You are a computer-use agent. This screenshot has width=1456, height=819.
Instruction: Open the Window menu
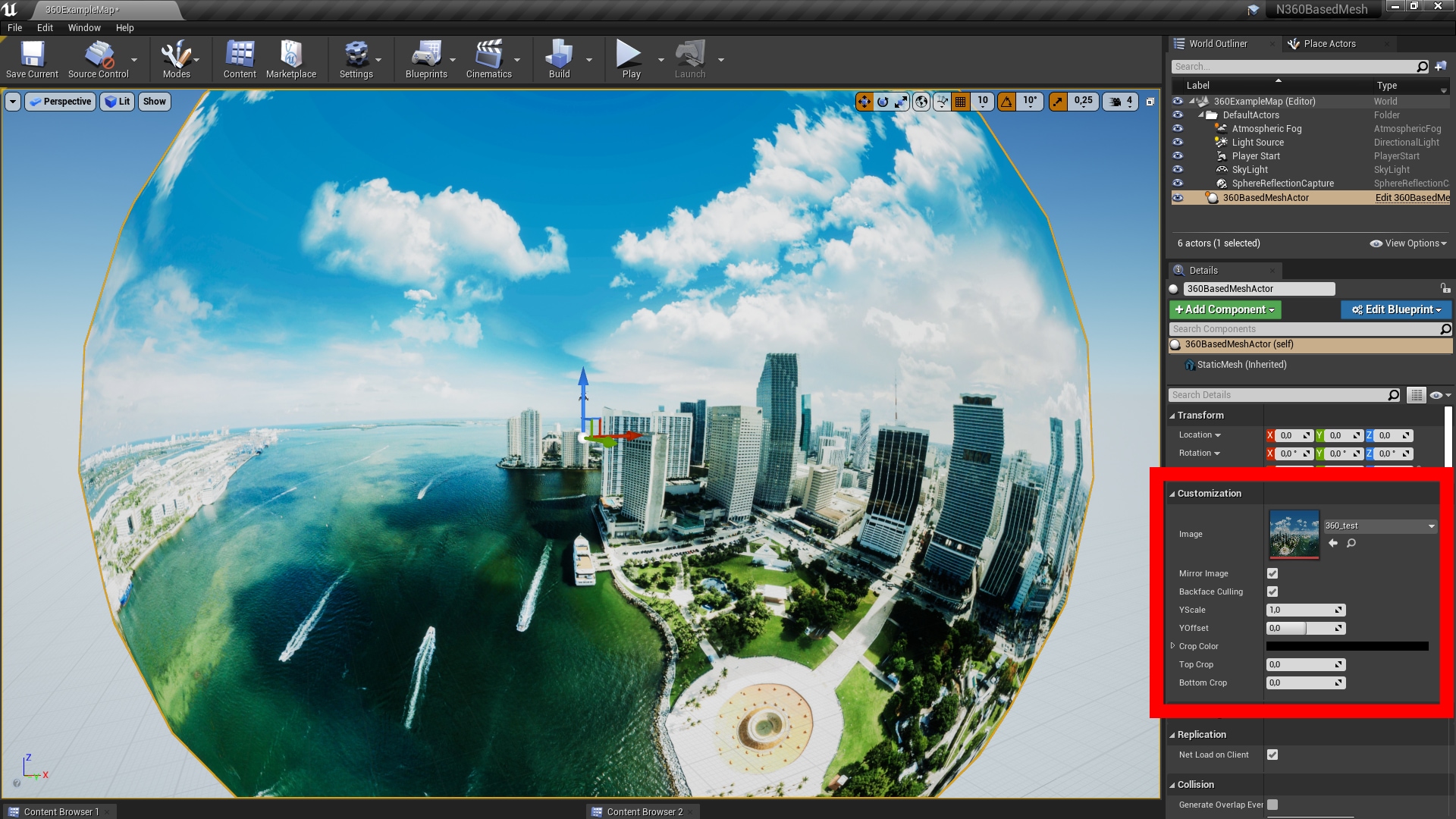pyautogui.click(x=83, y=27)
